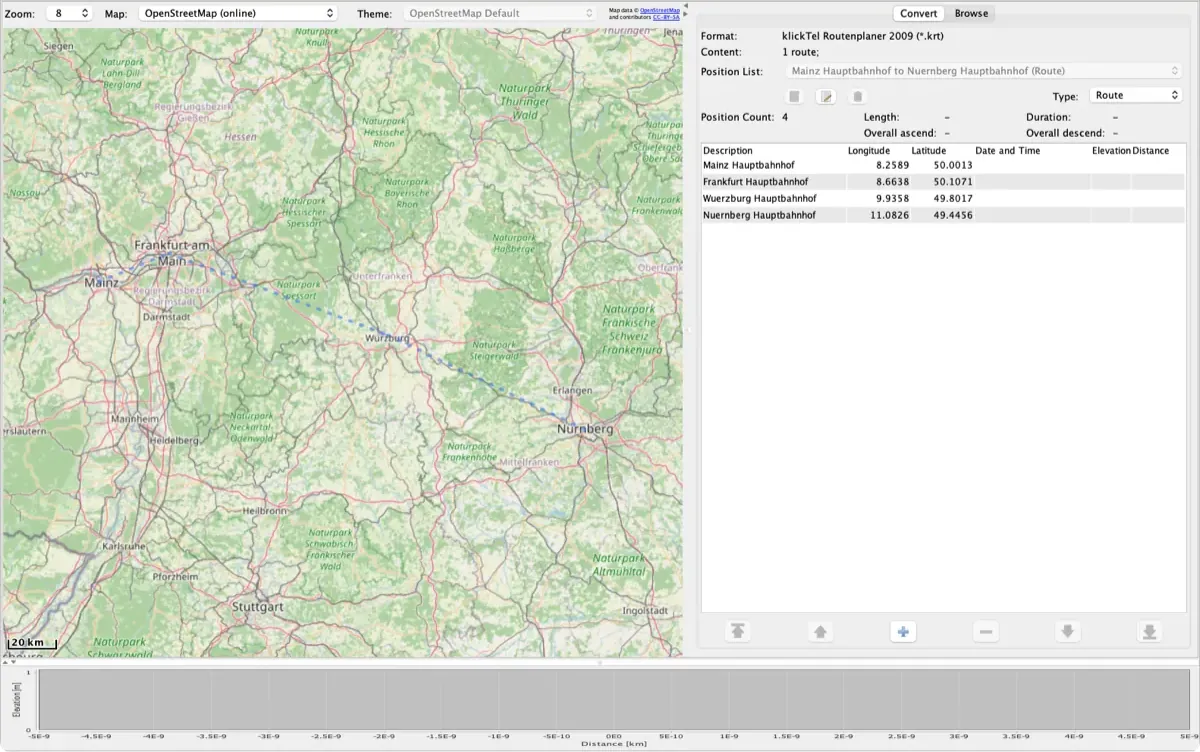
Task: Move selected position down one row
Action: coord(1068,632)
